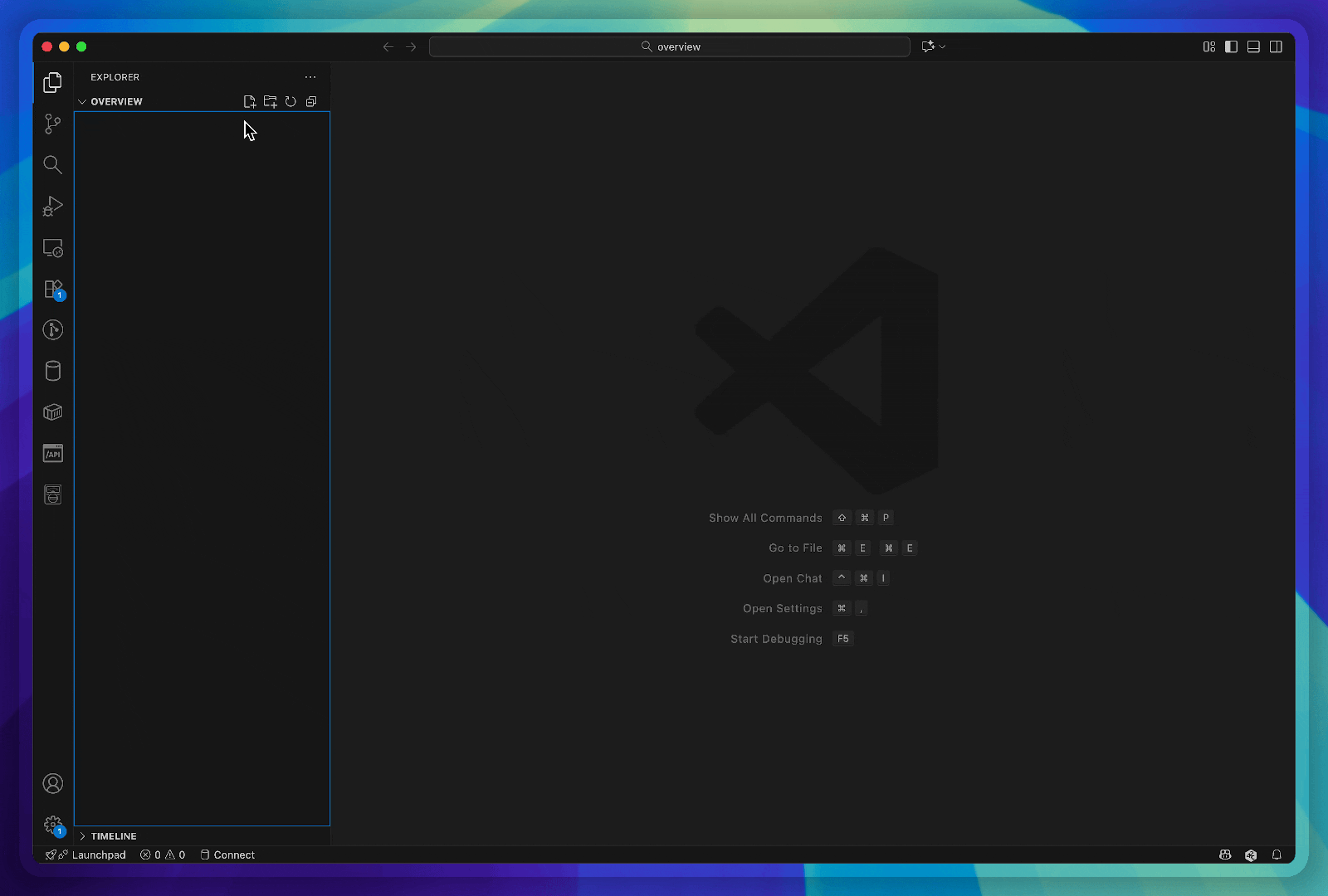1328x896 pixels.
Task: Open the Source Control view
Action: pyautogui.click(x=52, y=124)
